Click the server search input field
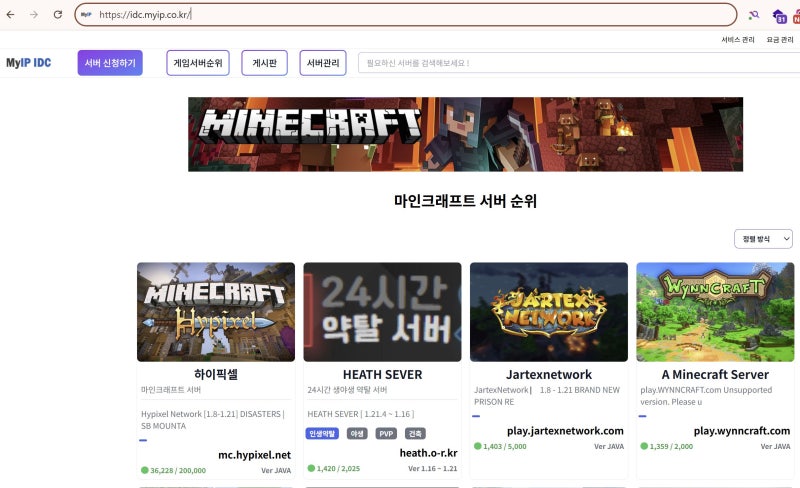The width and height of the screenshot is (800, 488). click(x=579, y=63)
